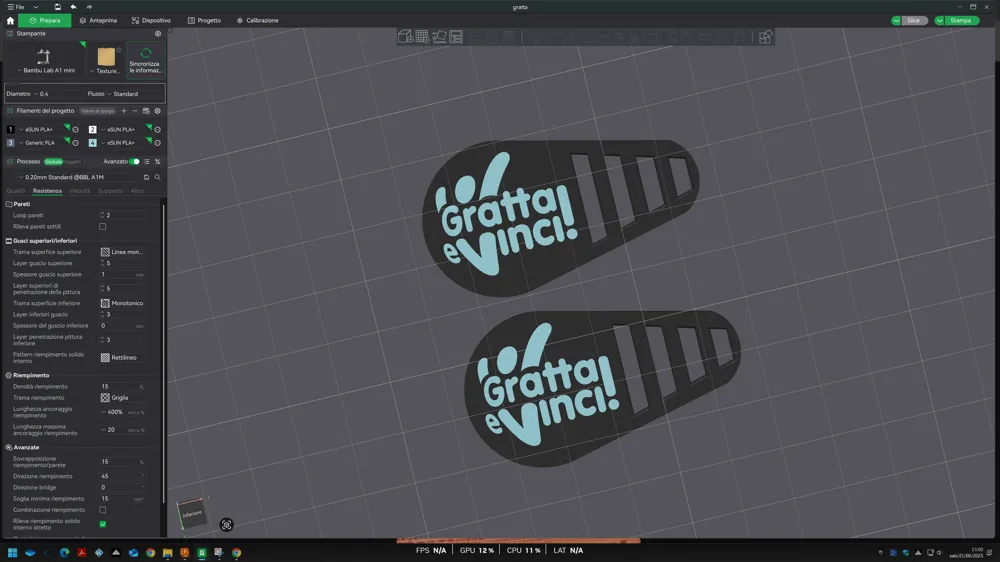
Task: Click the view orientation cube labeled inferiore
Action: click(192, 514)
